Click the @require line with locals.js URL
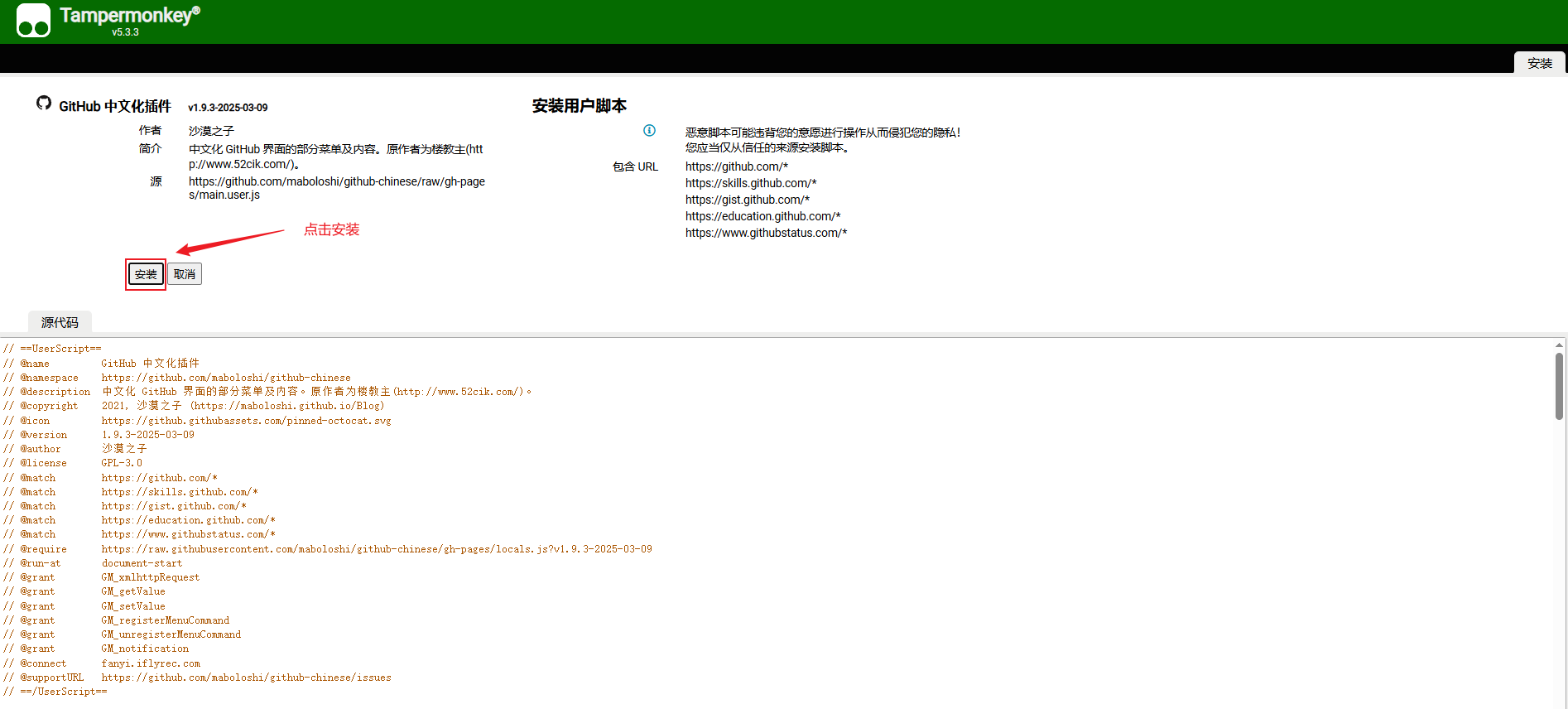Image resolution: width=1568 pixels, height=709 pixels. tap(328, 549)
